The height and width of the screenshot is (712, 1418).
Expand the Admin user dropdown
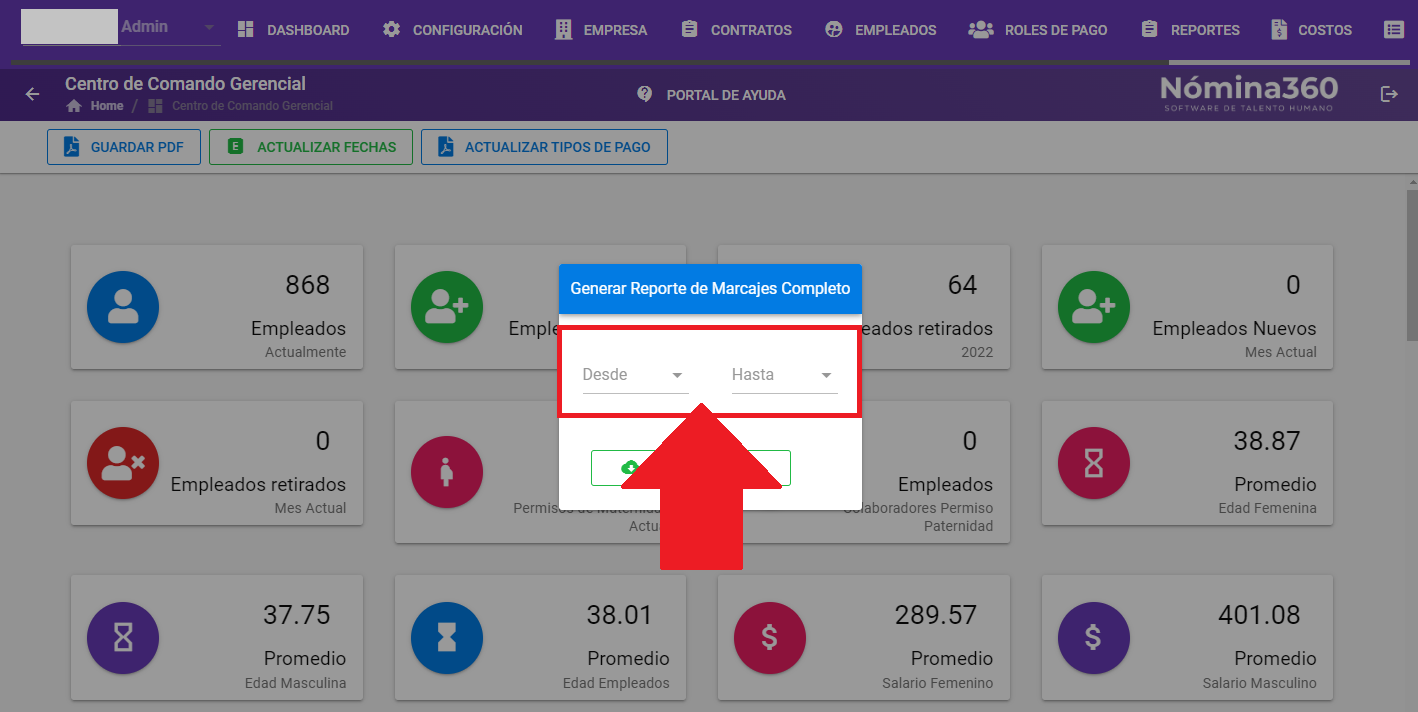(x=209, y=28)
